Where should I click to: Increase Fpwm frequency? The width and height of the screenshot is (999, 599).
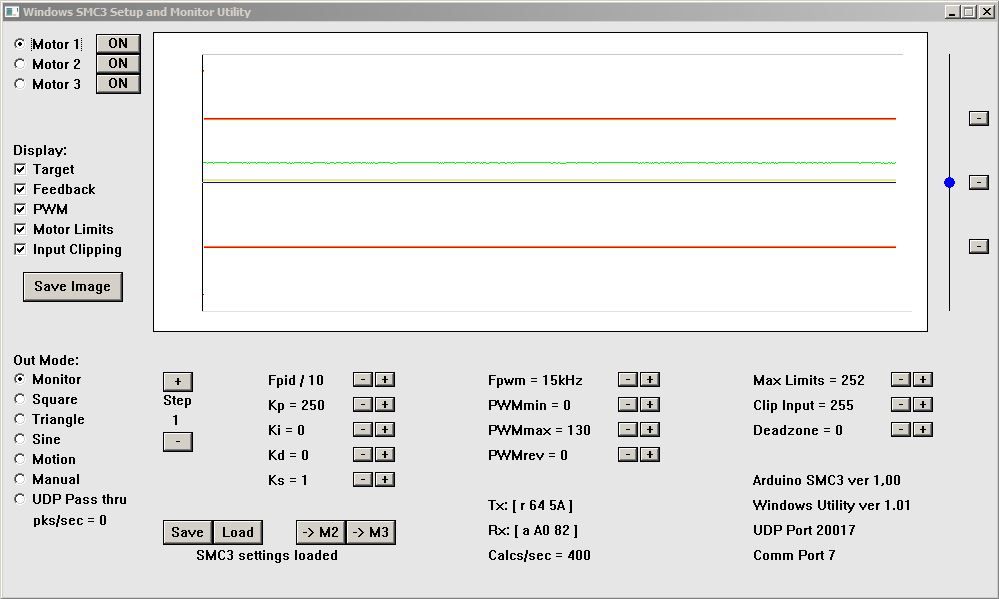pos(650,379)
